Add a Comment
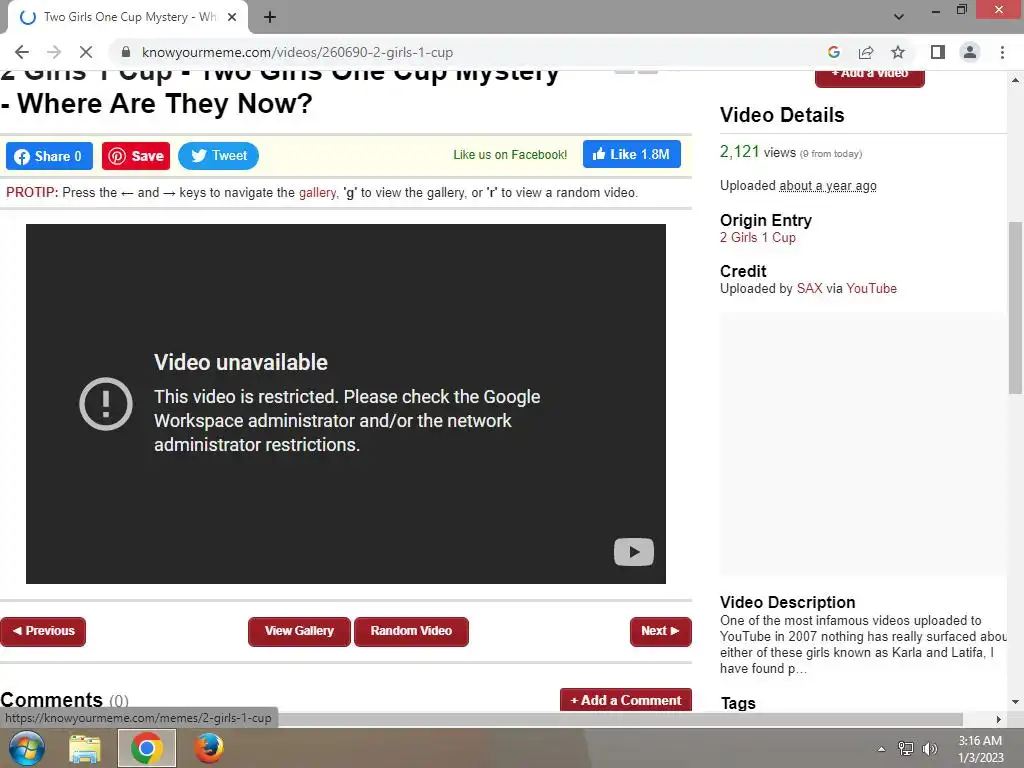Viewport: 1024px width, 768px height. point(626,700)
